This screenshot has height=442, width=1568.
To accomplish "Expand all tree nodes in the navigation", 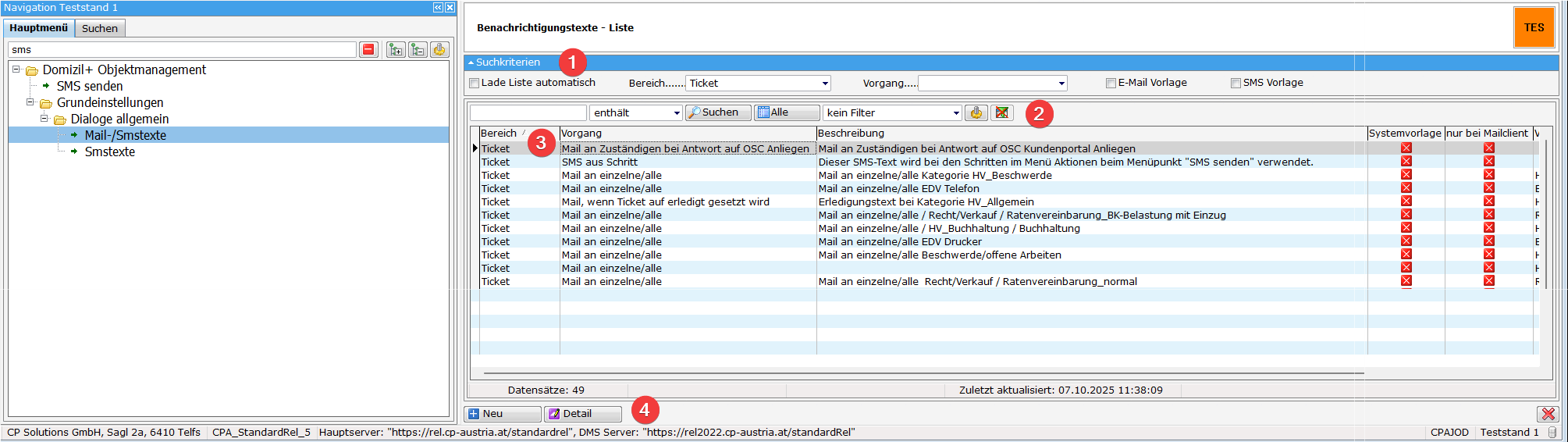I will point(396,50).
